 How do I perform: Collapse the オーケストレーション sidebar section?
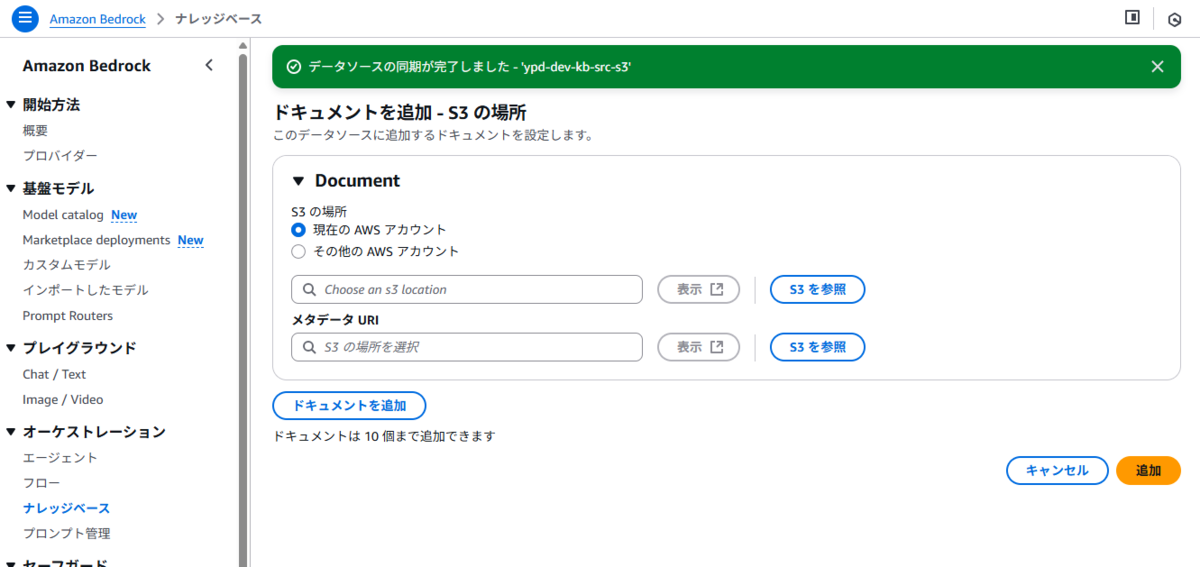coord(11,433)
